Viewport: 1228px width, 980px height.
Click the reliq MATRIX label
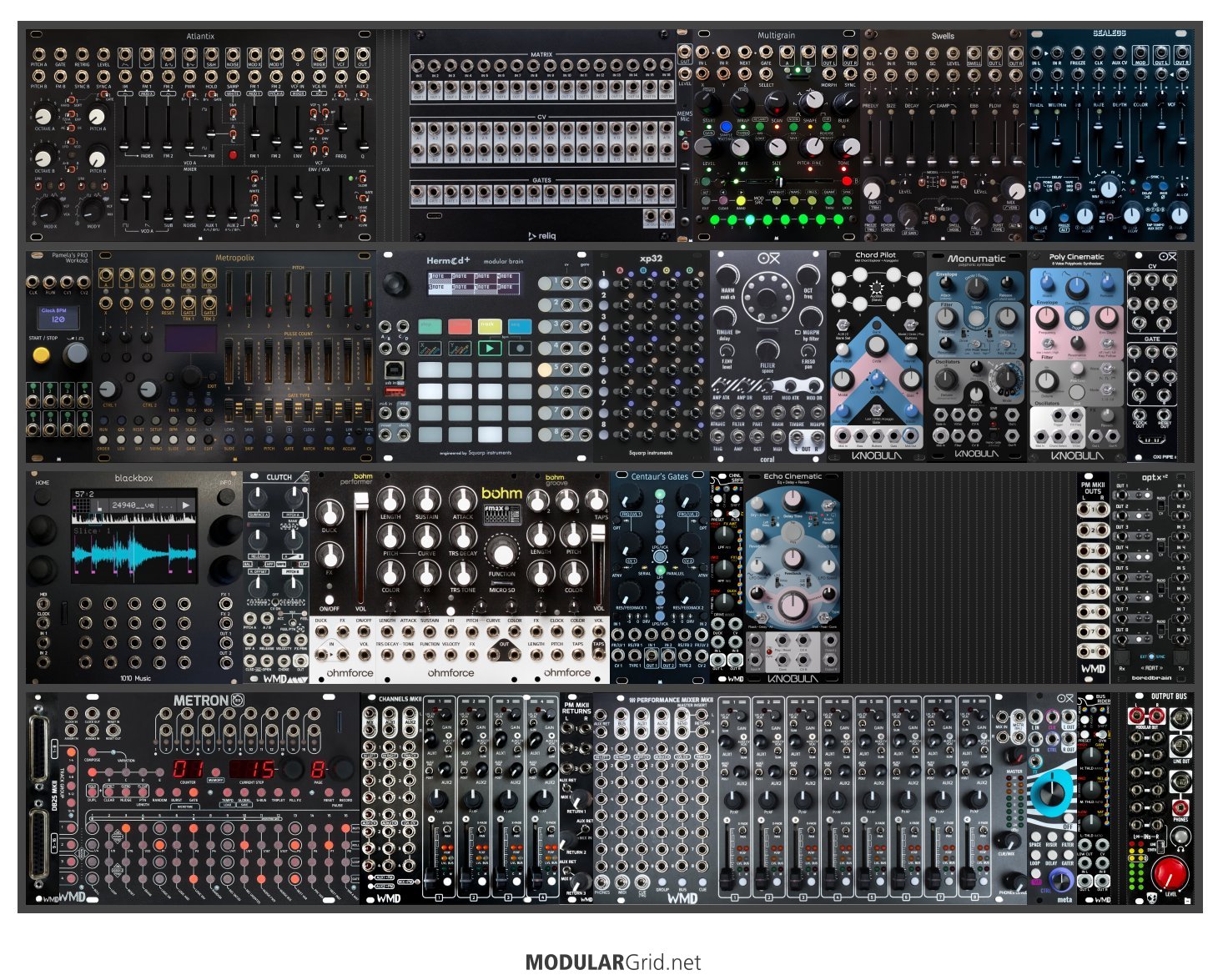[541, 54]
